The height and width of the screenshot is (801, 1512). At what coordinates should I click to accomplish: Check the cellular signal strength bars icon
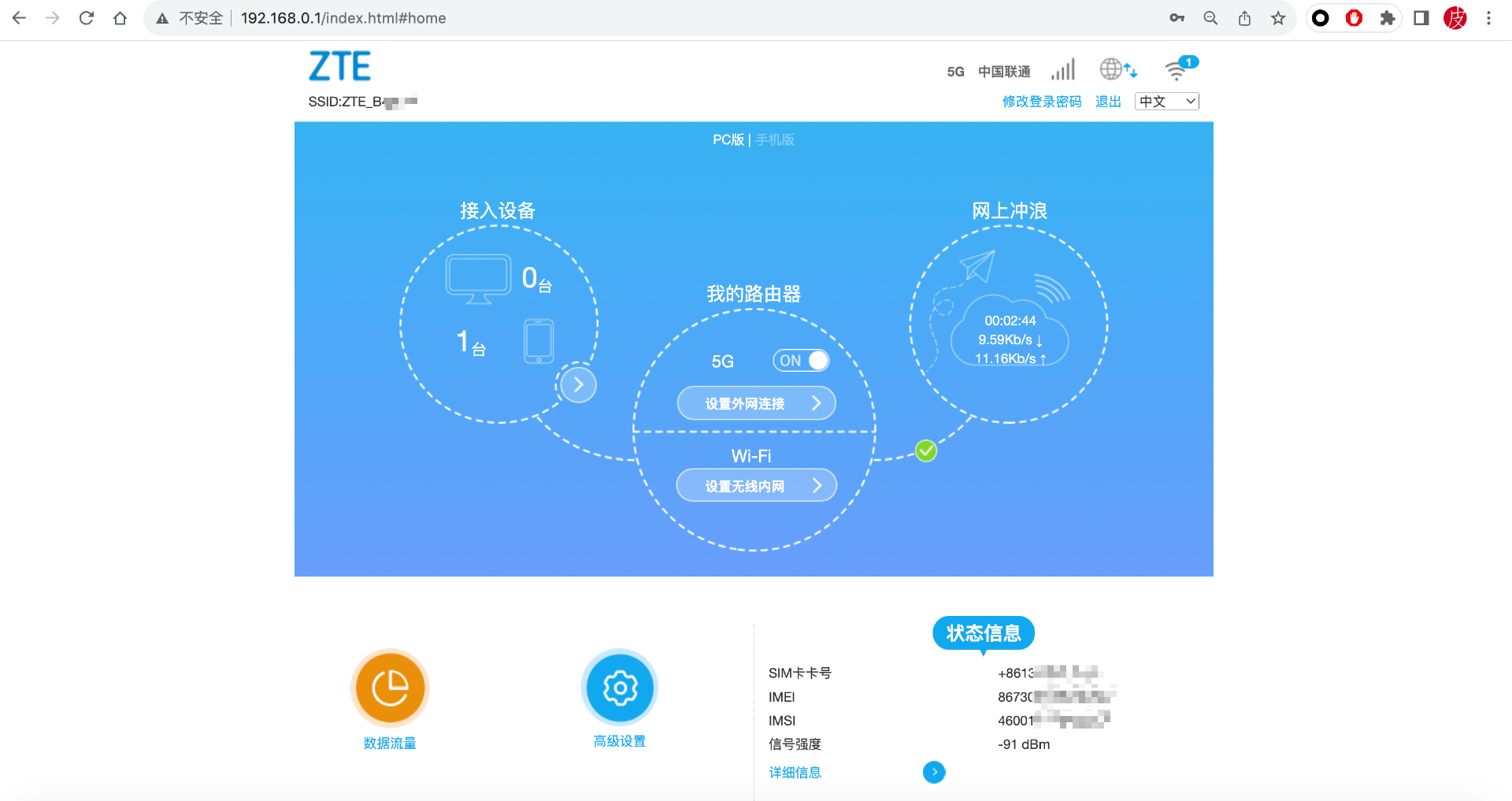point(1062,69)
